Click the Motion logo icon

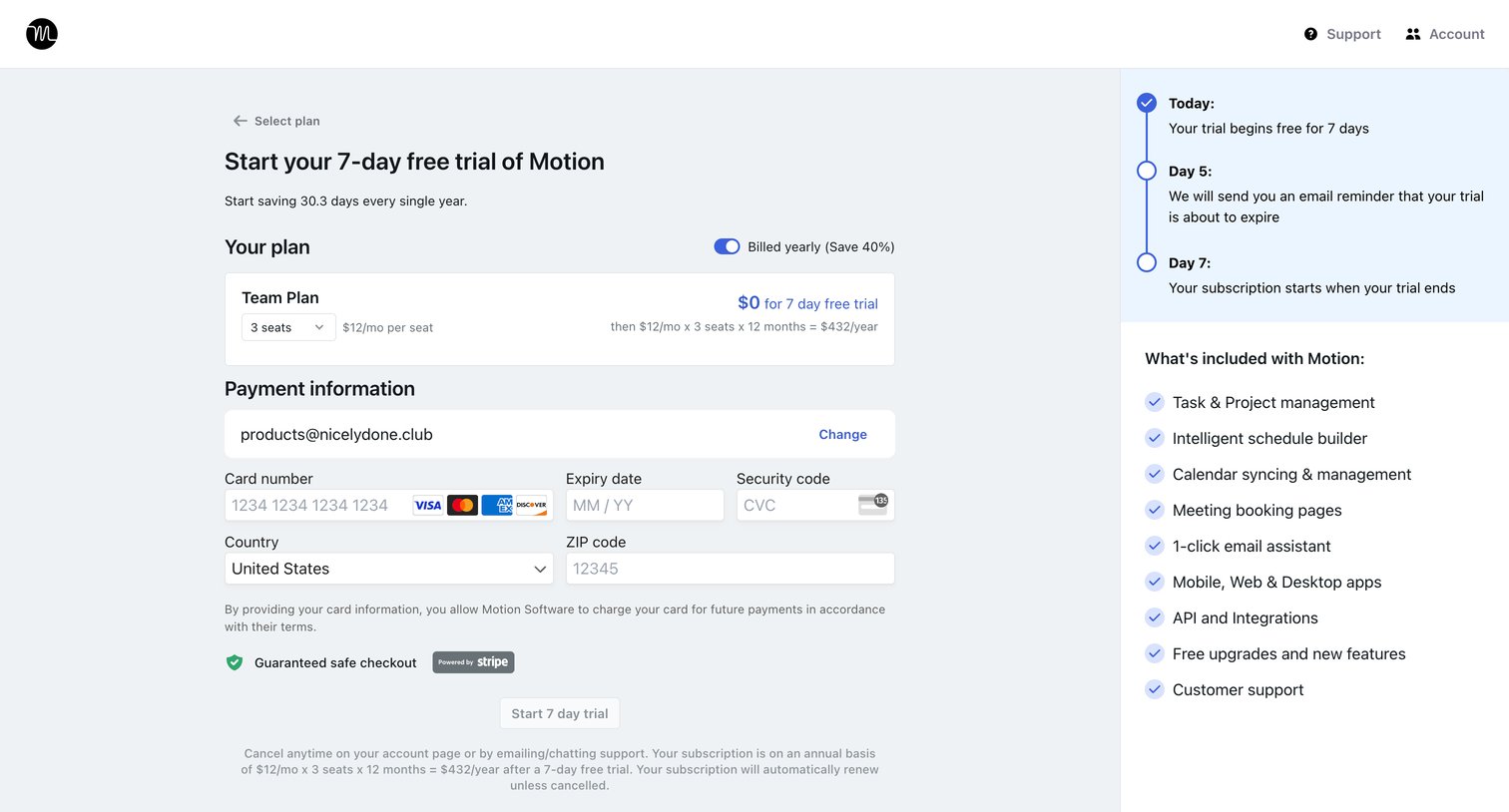click(42, 34)
